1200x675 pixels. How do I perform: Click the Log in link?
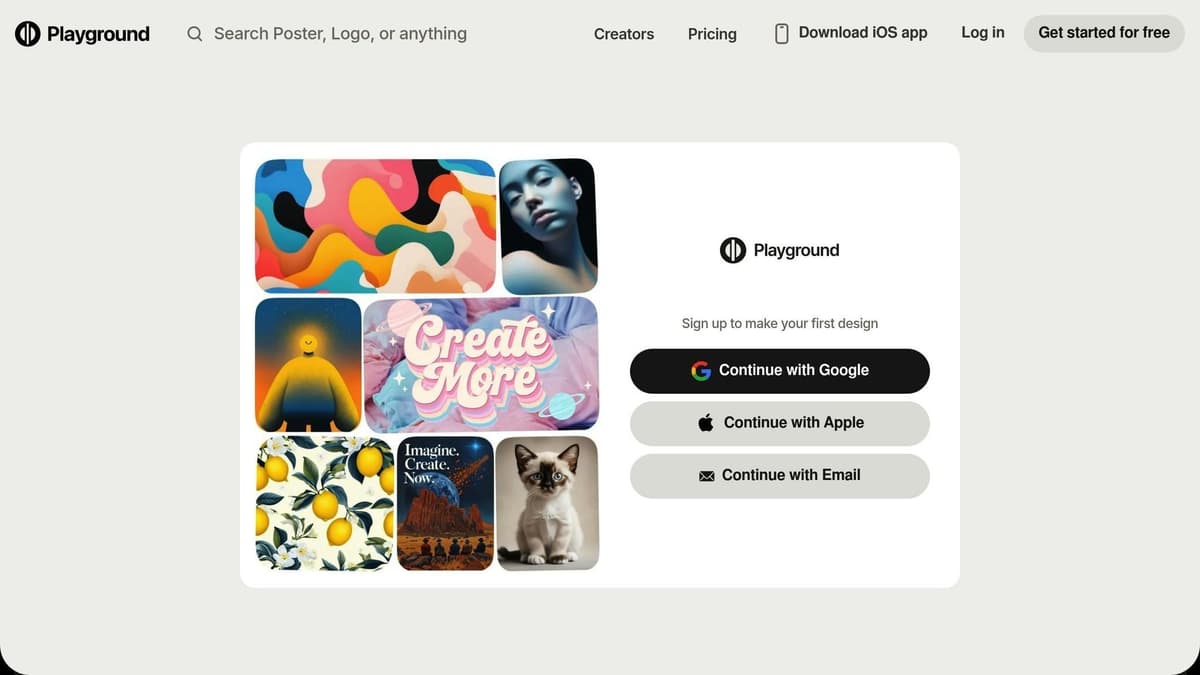point(983,33)
